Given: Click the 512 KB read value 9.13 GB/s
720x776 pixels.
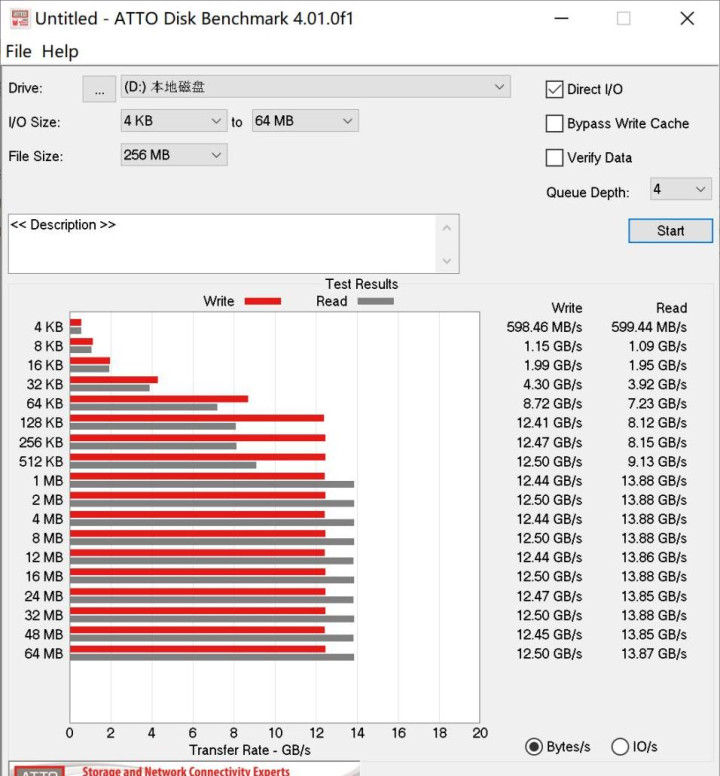Looking at the screenshot, I should click(657, 462).
